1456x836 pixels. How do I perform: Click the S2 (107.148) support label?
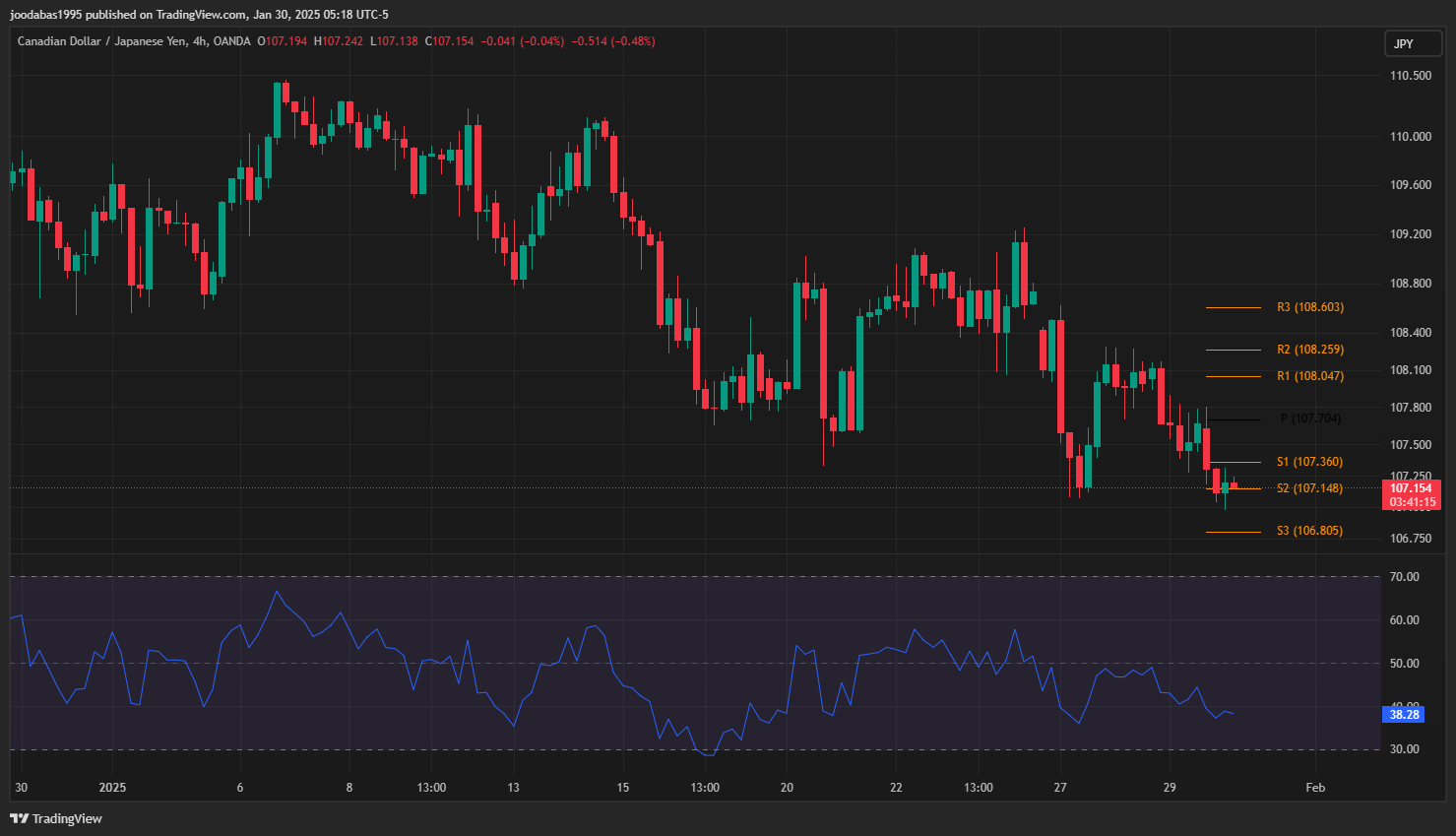click(1309, 488)
